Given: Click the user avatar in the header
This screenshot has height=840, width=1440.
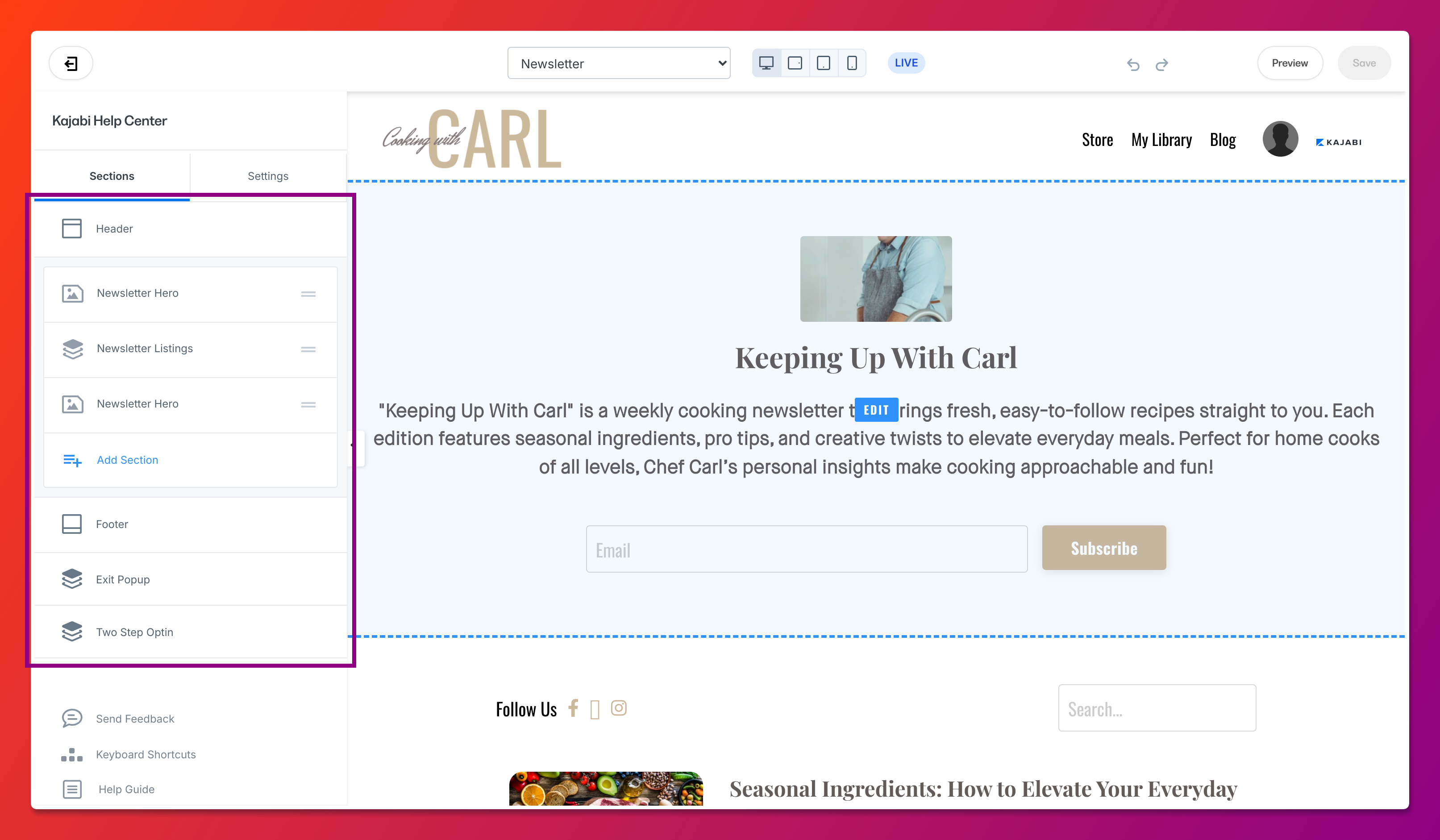Looking at the screenshot, I should [1280, 139].
